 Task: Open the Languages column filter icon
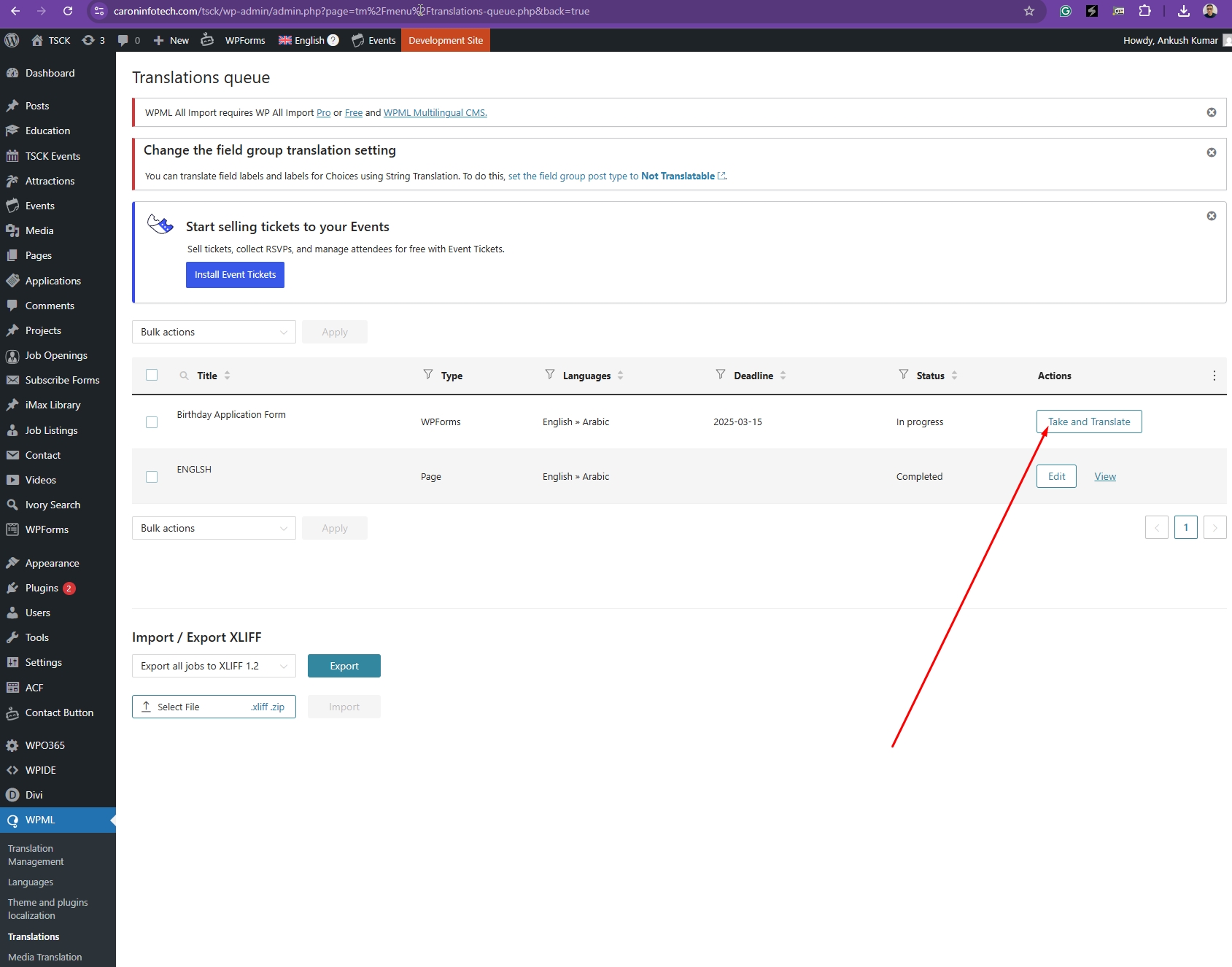[x=550, y=375]
